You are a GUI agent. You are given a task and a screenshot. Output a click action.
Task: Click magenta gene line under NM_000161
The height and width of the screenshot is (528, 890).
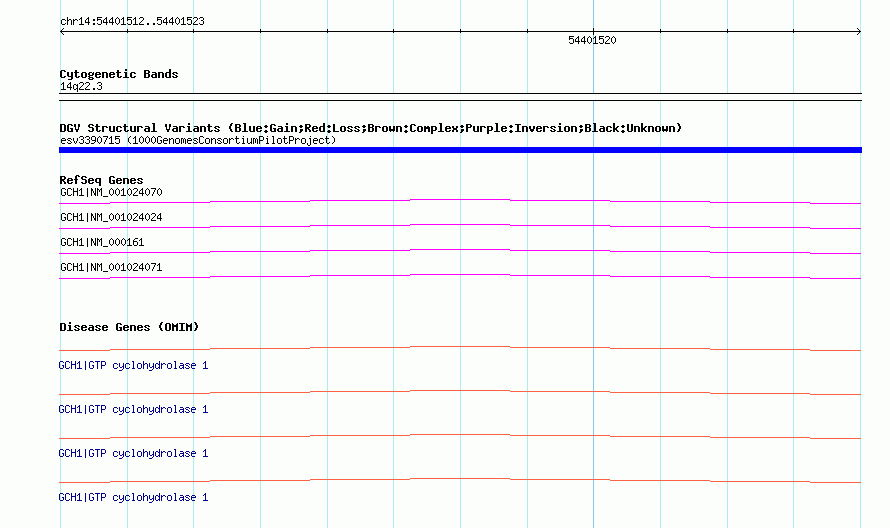[x=460, y=251]
